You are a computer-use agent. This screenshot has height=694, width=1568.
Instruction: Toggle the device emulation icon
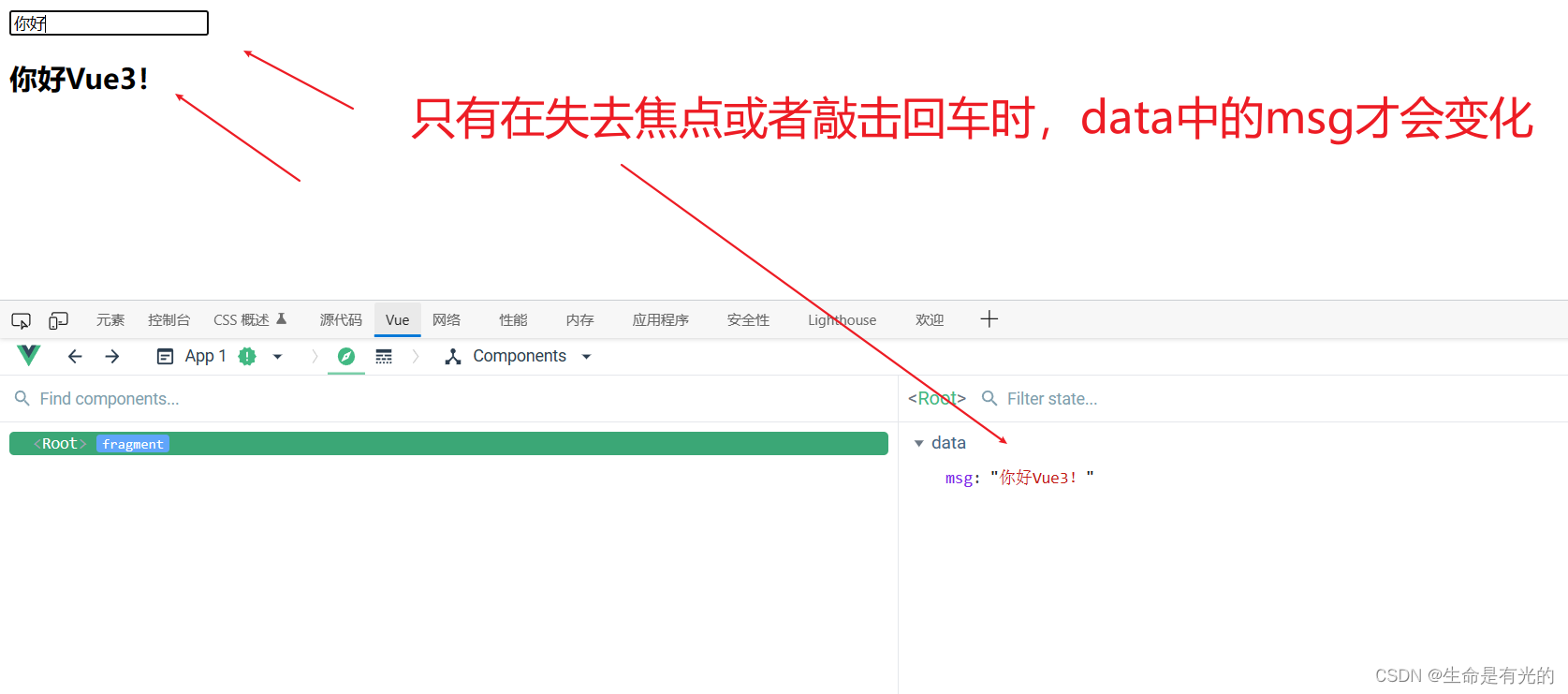click(58, 320)
